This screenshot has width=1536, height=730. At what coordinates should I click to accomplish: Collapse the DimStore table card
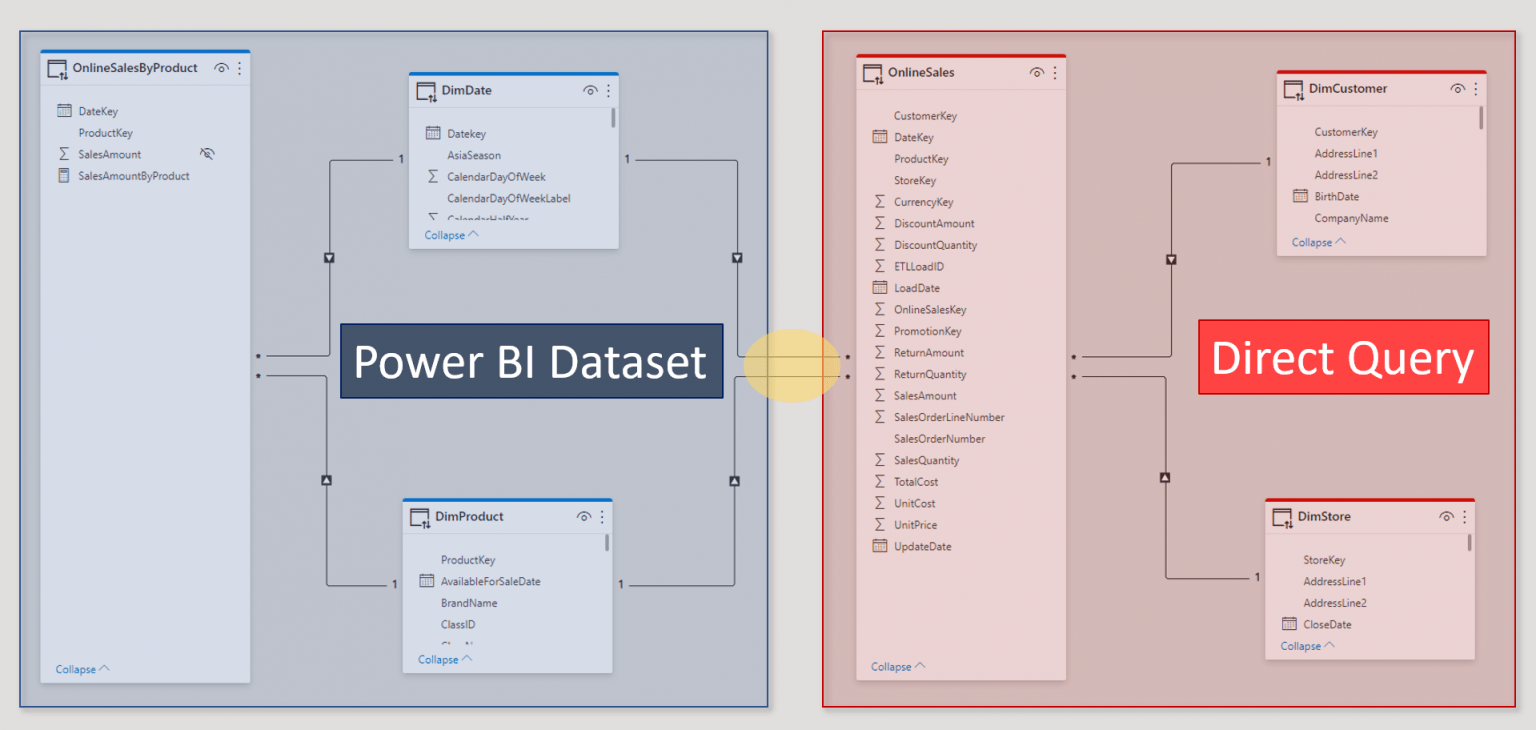click(x=1308, y=646)
